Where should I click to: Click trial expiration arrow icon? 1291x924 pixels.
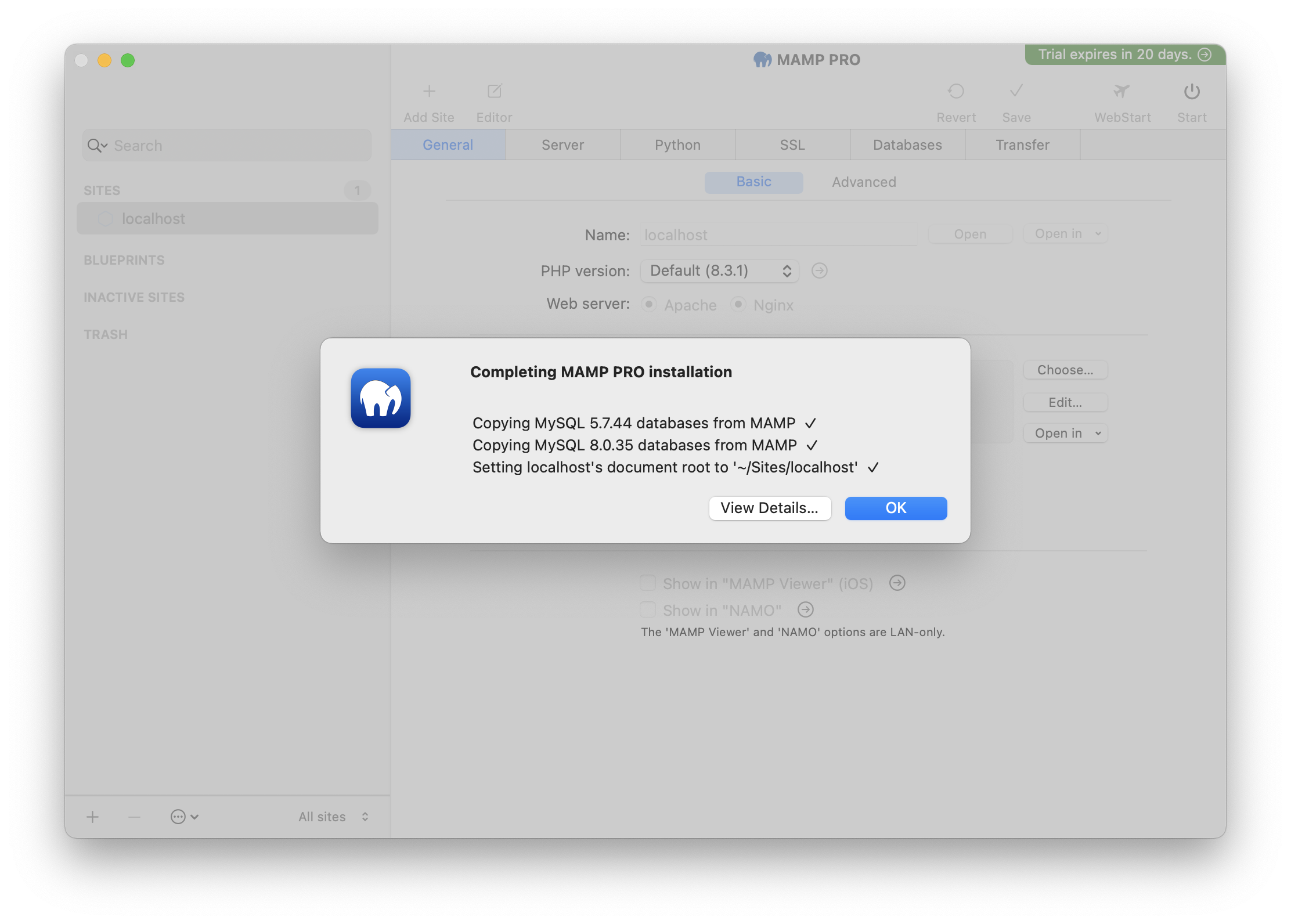(x=1205, y=55)
